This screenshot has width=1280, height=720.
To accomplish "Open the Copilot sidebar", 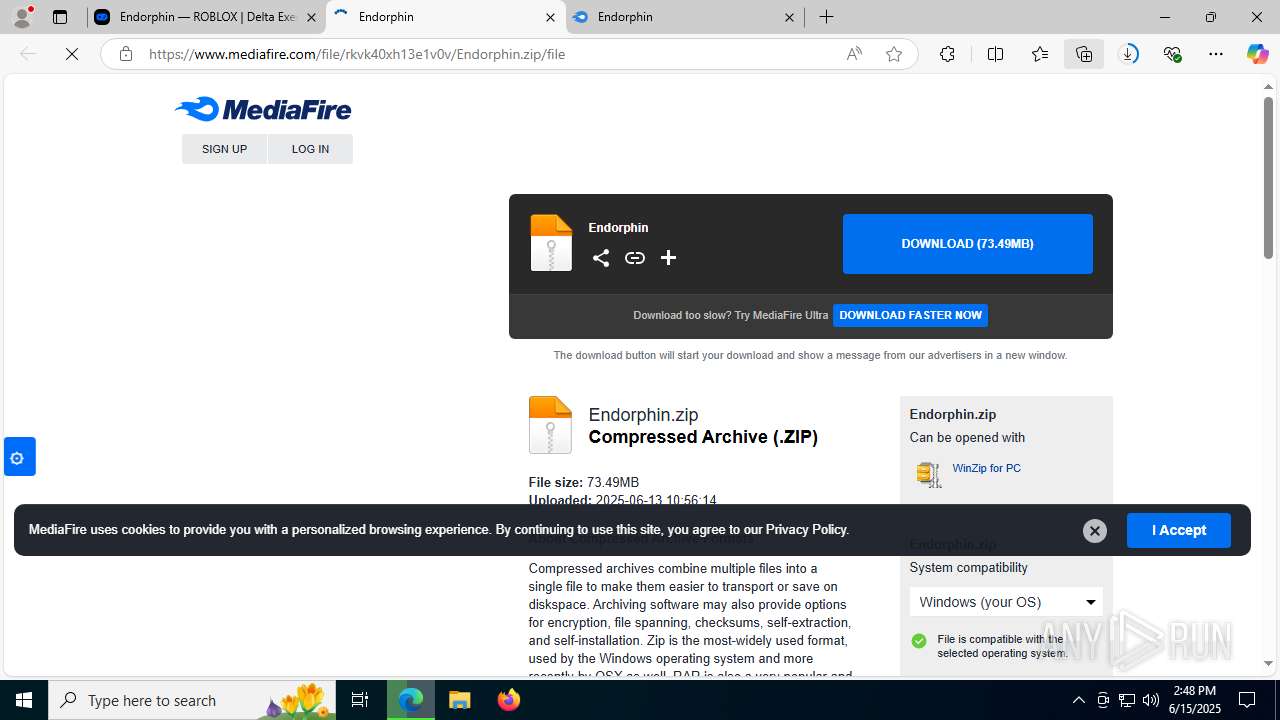I will coord(1257,54).
